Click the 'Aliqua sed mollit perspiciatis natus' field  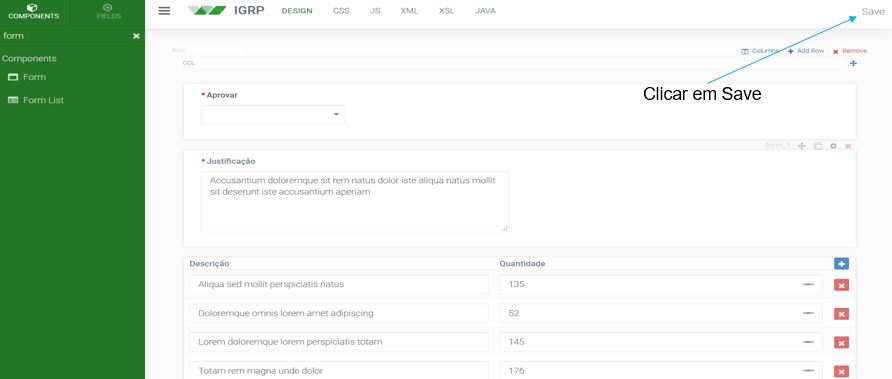339,284
